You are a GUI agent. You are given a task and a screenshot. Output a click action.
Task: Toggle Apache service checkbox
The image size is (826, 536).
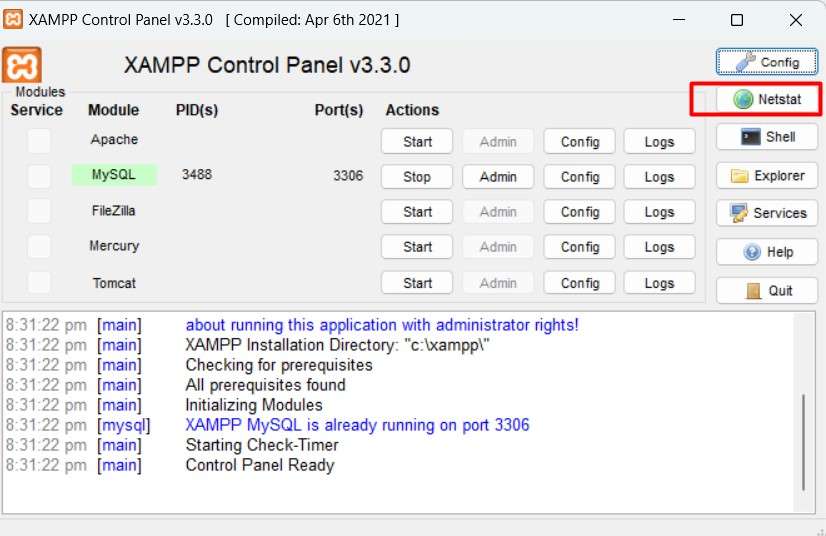(x=39, y=141)
